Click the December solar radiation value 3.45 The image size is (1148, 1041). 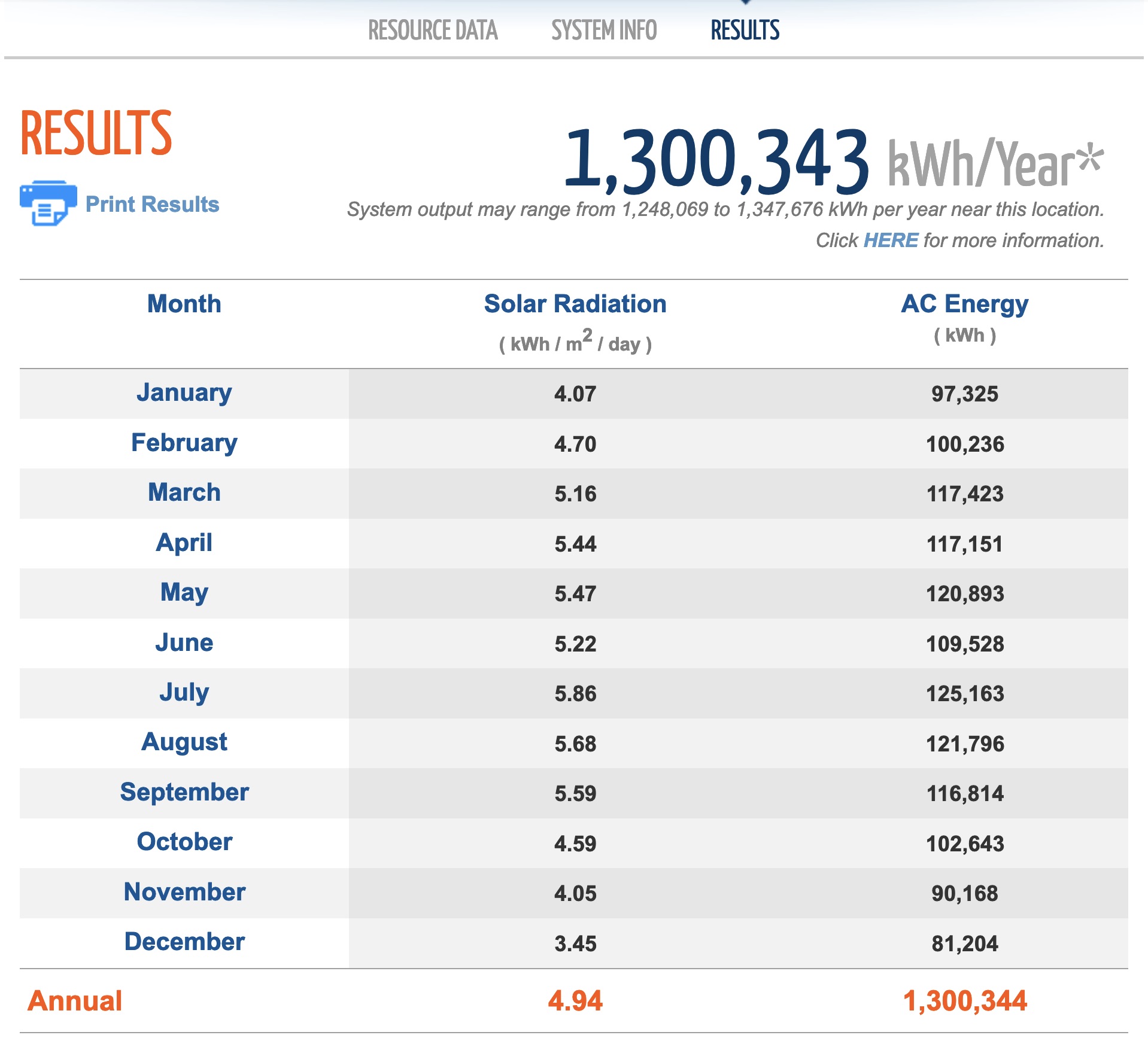575,943
